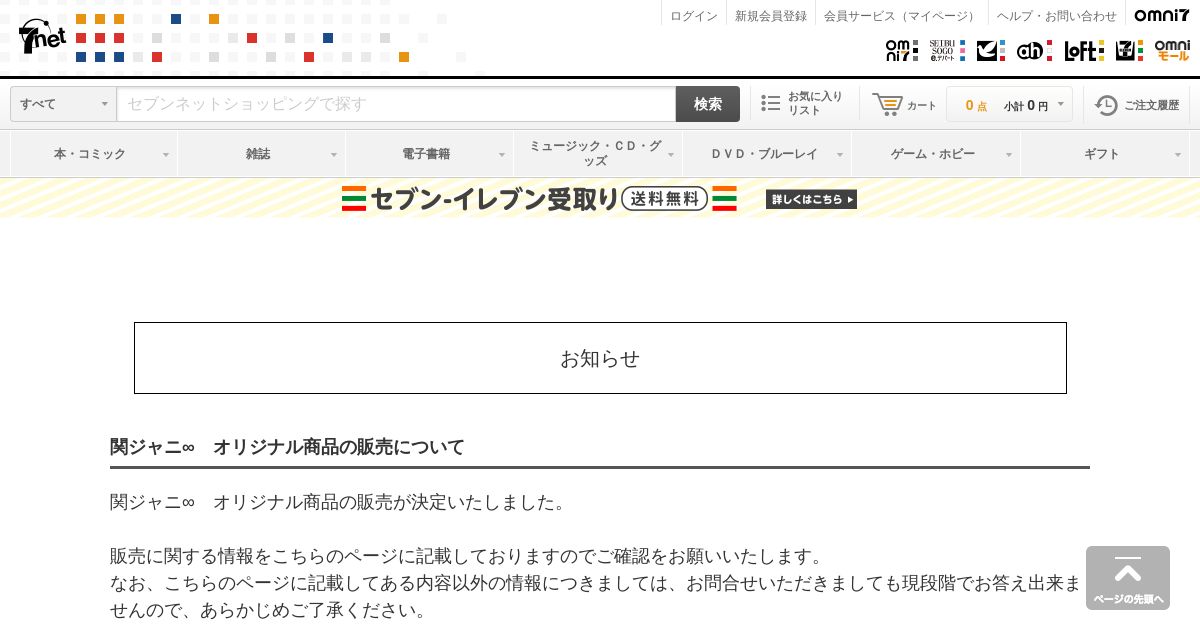The height and width of the screenshot is (630, 1200).
Task: Open the DVD・ブルーレイ category
Action: [764, 154]
